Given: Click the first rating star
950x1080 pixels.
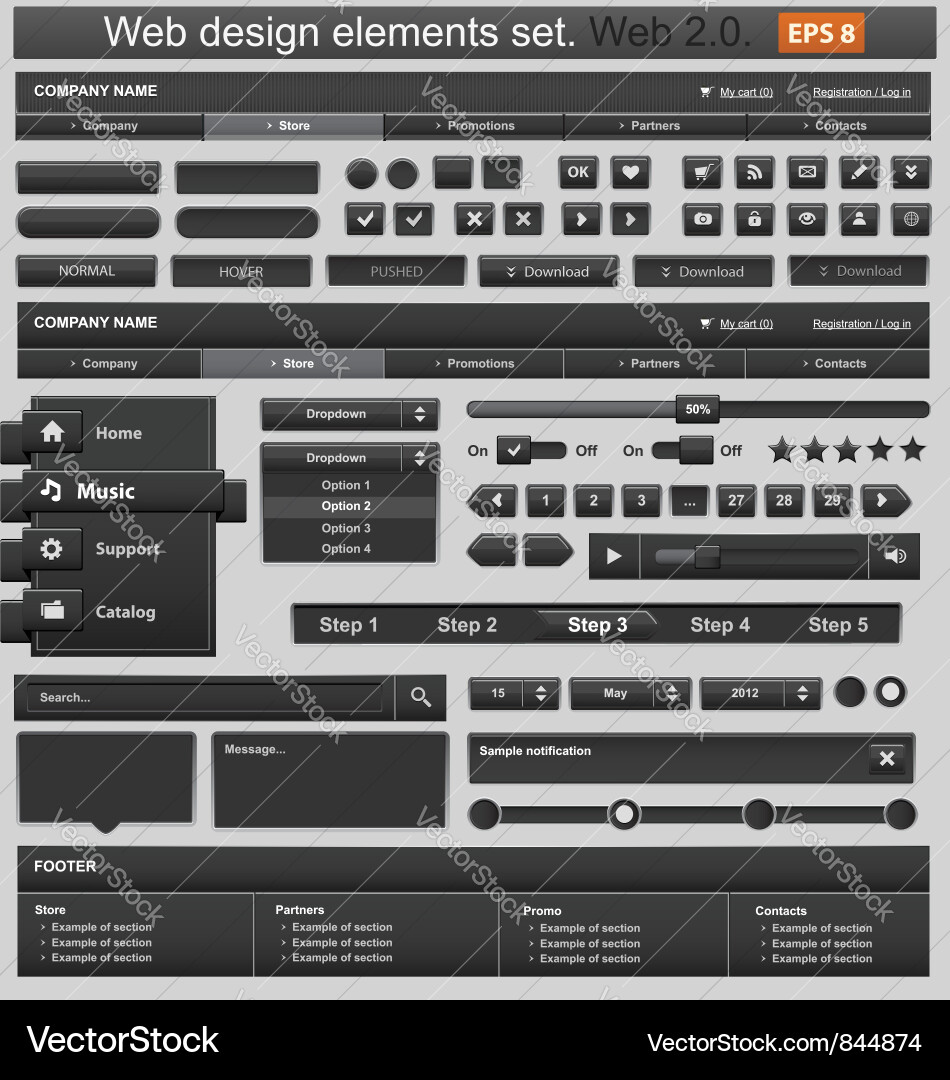Looking at the screenshot, I should (x=782, y=449).
